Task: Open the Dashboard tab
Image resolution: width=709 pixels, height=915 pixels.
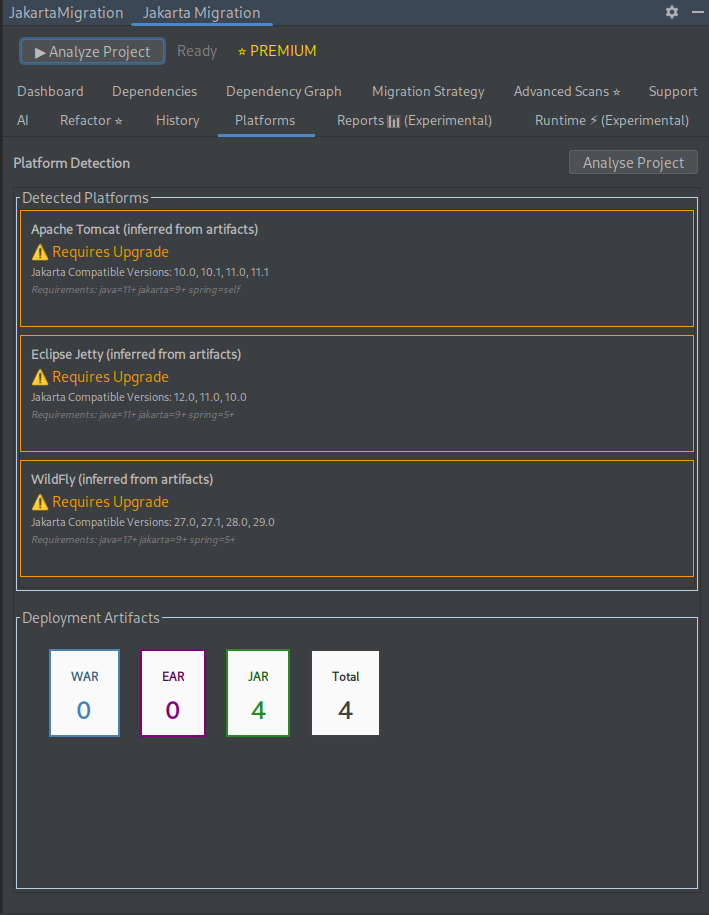Action: pyautogui.click(x=50, y=92)
